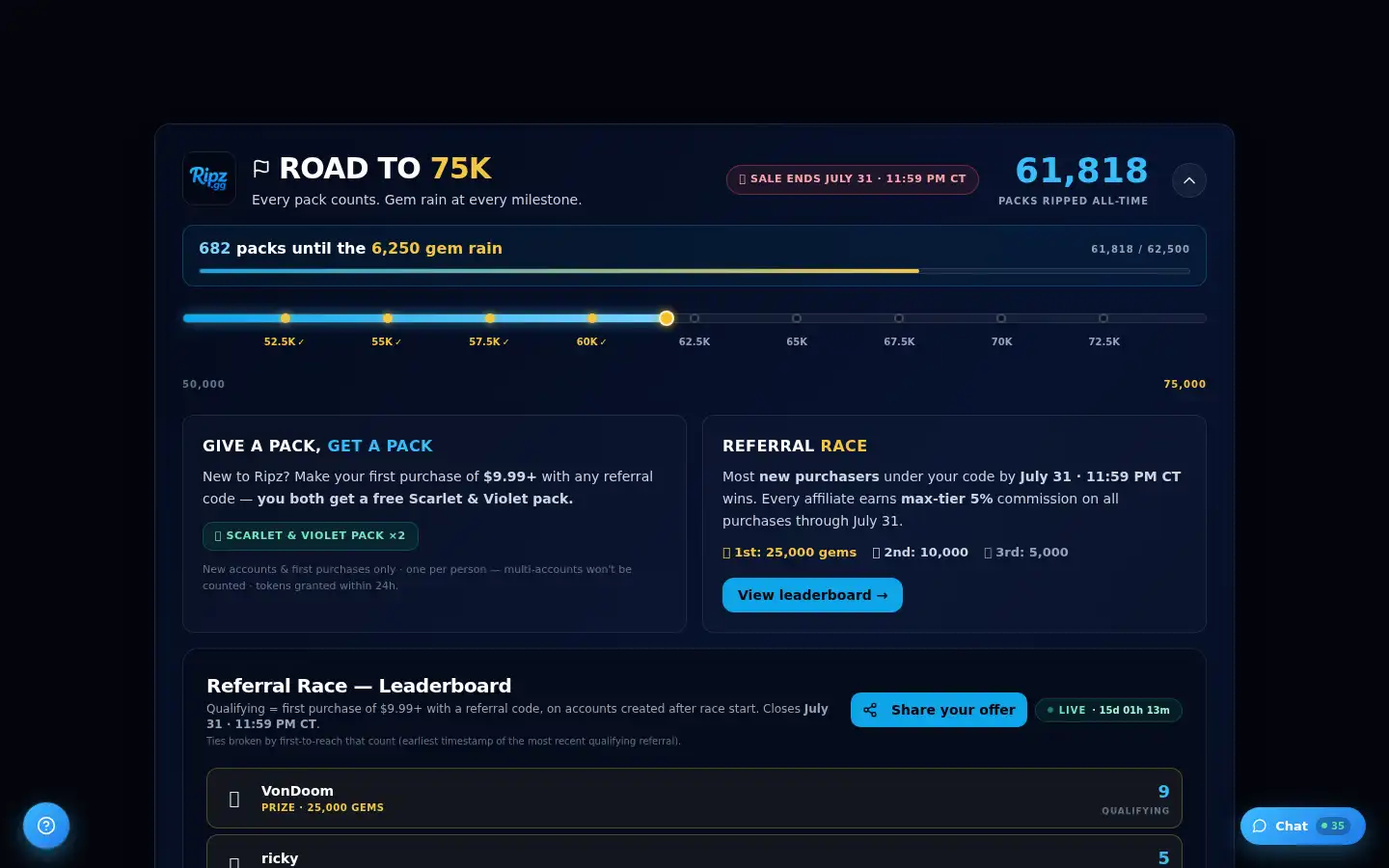Click the 55K milestone marker

388,318
